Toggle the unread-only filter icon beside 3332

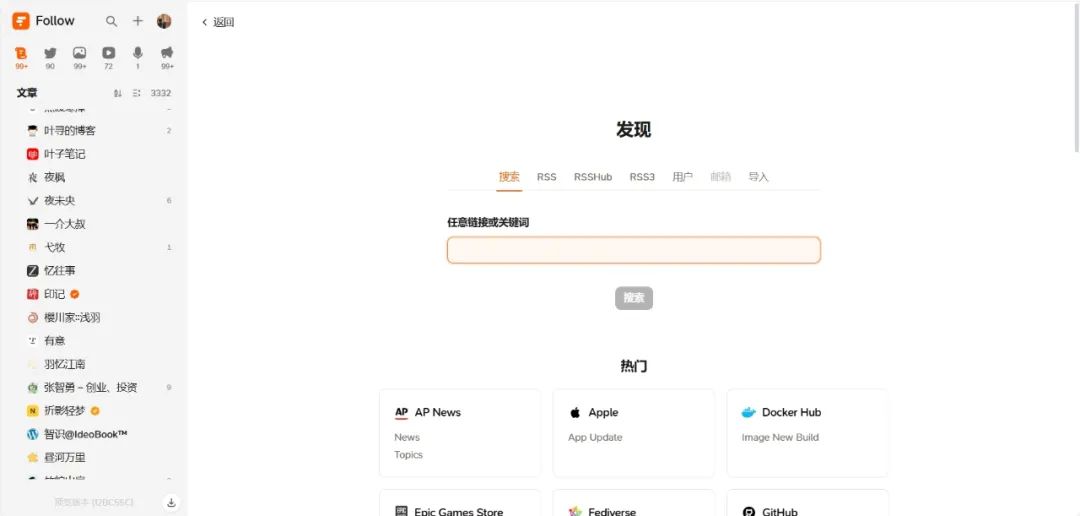click(136, 93)
